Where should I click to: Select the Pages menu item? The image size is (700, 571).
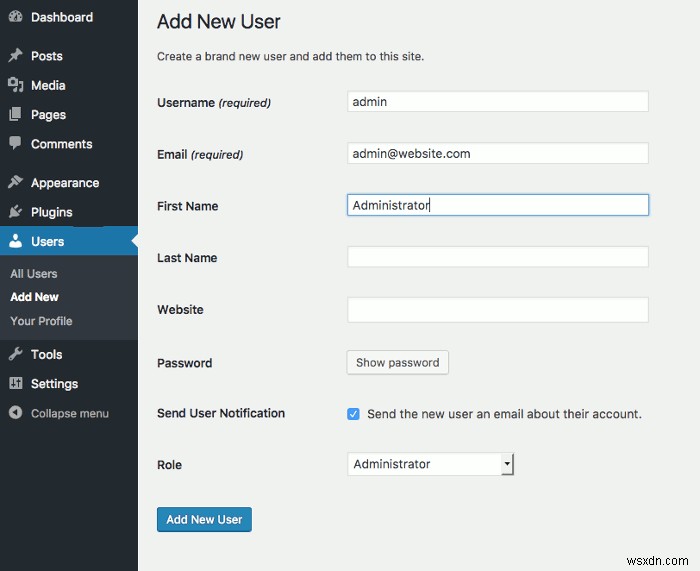coord(69,115)
